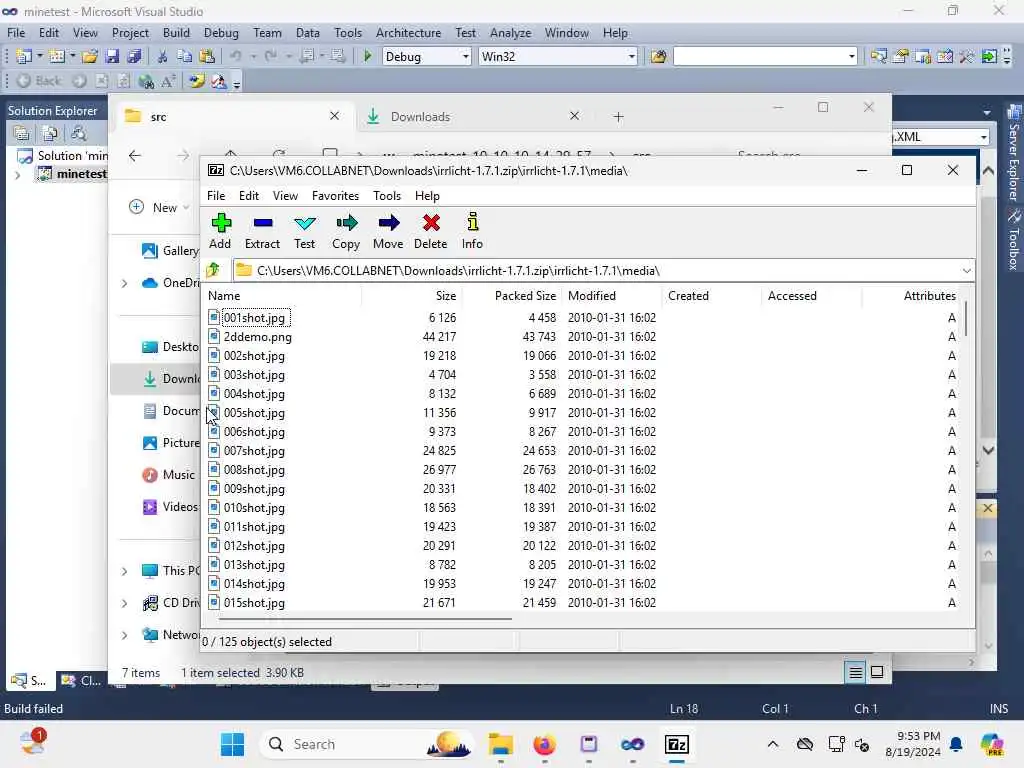Go up one folder level in 7-Zip

[214, 270]
